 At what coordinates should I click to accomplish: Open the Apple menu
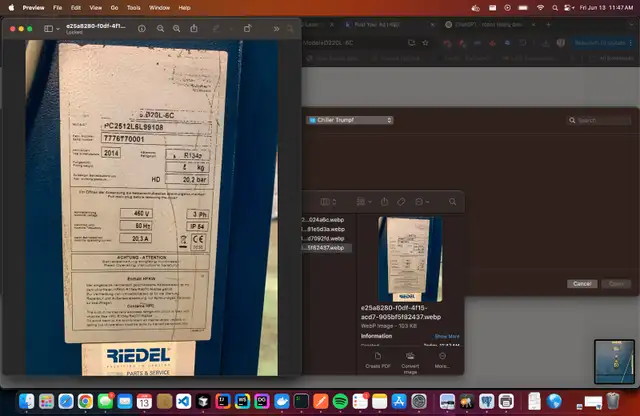pyautogui.click(x=11, y=7)
